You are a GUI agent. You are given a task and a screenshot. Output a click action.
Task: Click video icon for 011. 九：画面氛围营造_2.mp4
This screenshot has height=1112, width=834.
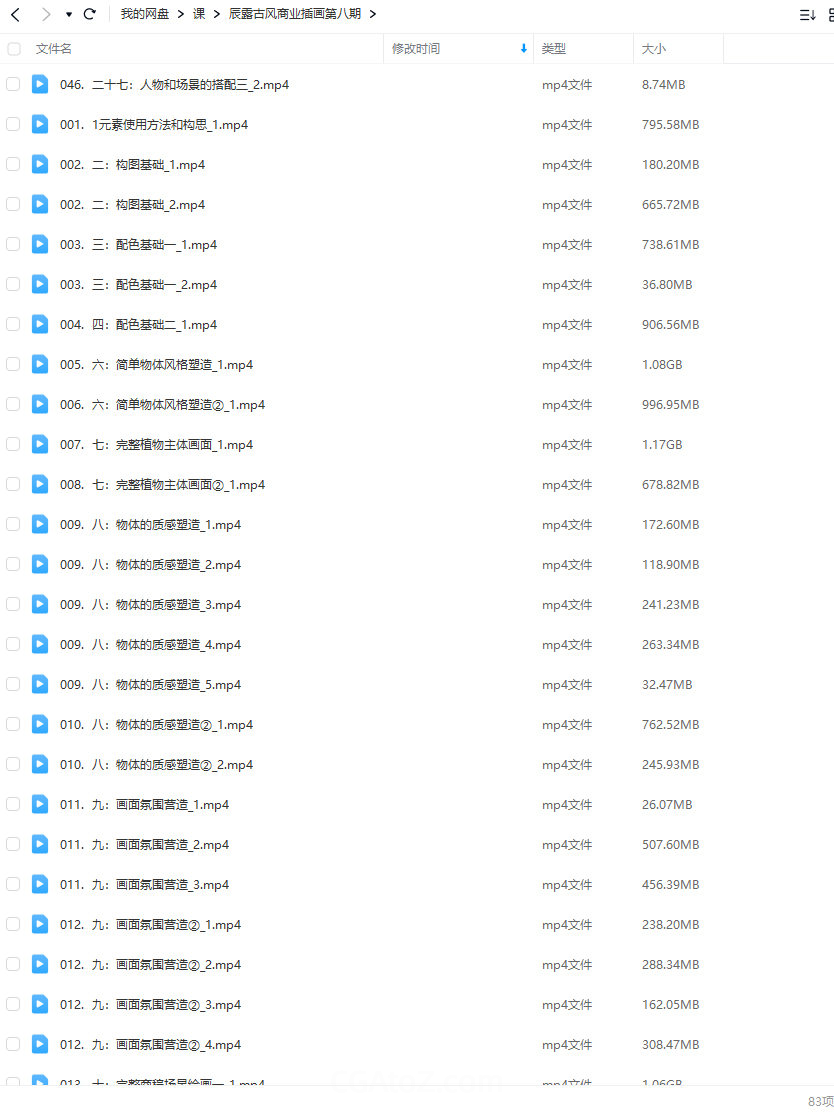(x=40, y=844)
